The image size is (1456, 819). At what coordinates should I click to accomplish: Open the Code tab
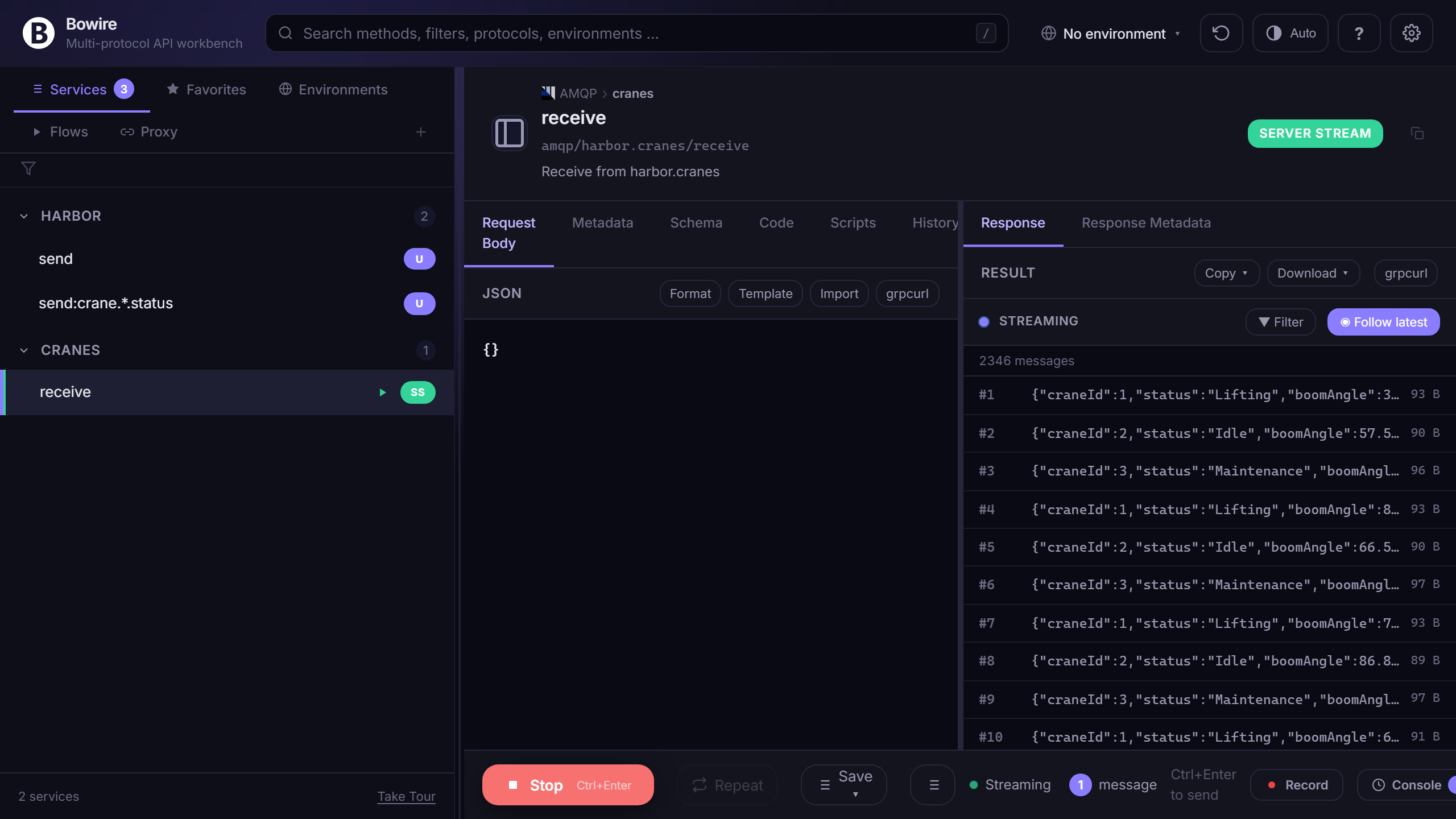click(776, 223)
